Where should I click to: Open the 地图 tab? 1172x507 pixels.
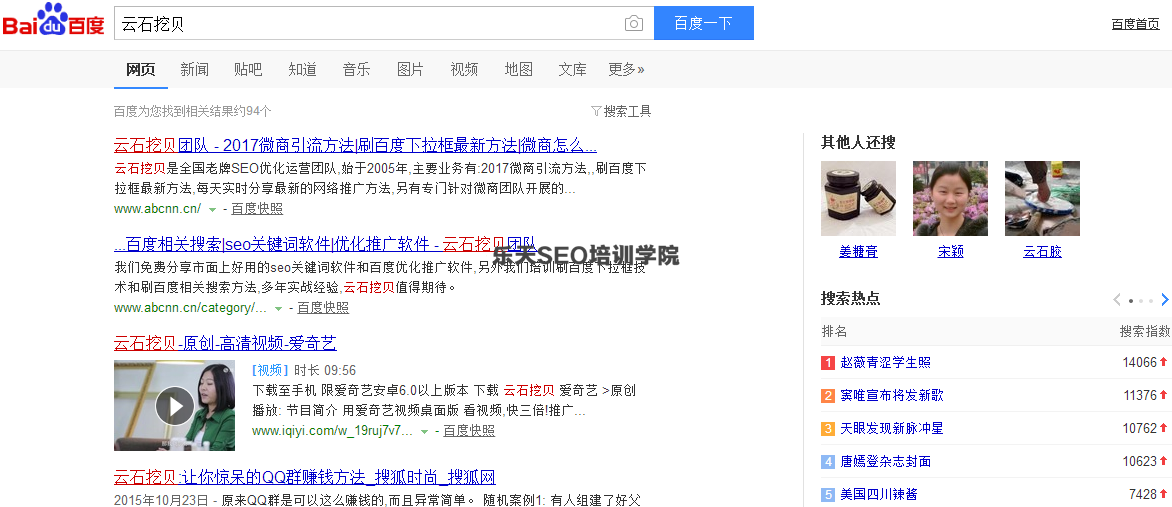(518, 70)
